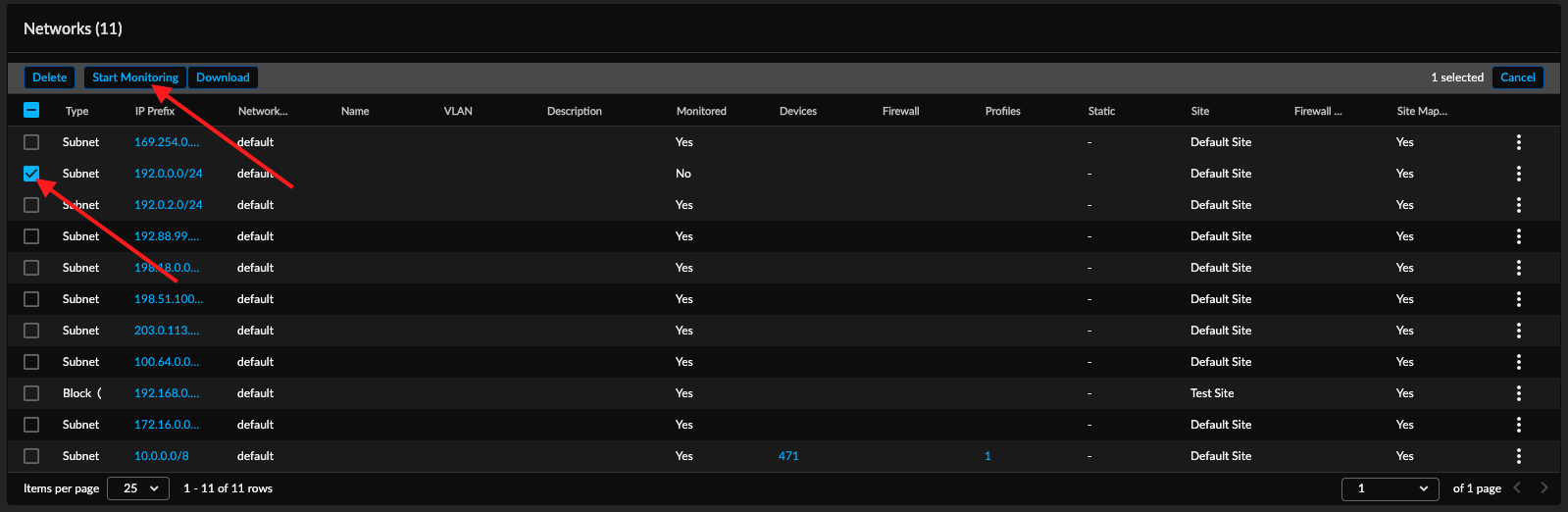Click the '1 selected' status text
The width and height of the screenshot is (1568, 512).
click(1457, 77)
